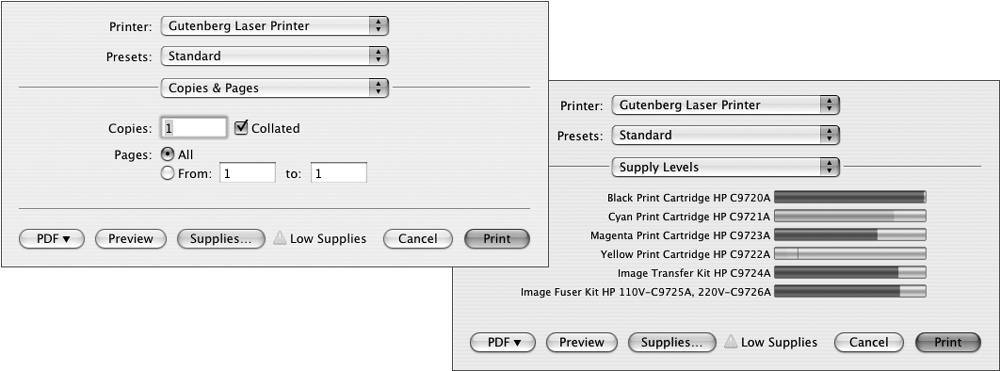Viewport: 1000px width, 371px height.
Task: Click Print button in Supply Levels dialog
Action: 948,342
